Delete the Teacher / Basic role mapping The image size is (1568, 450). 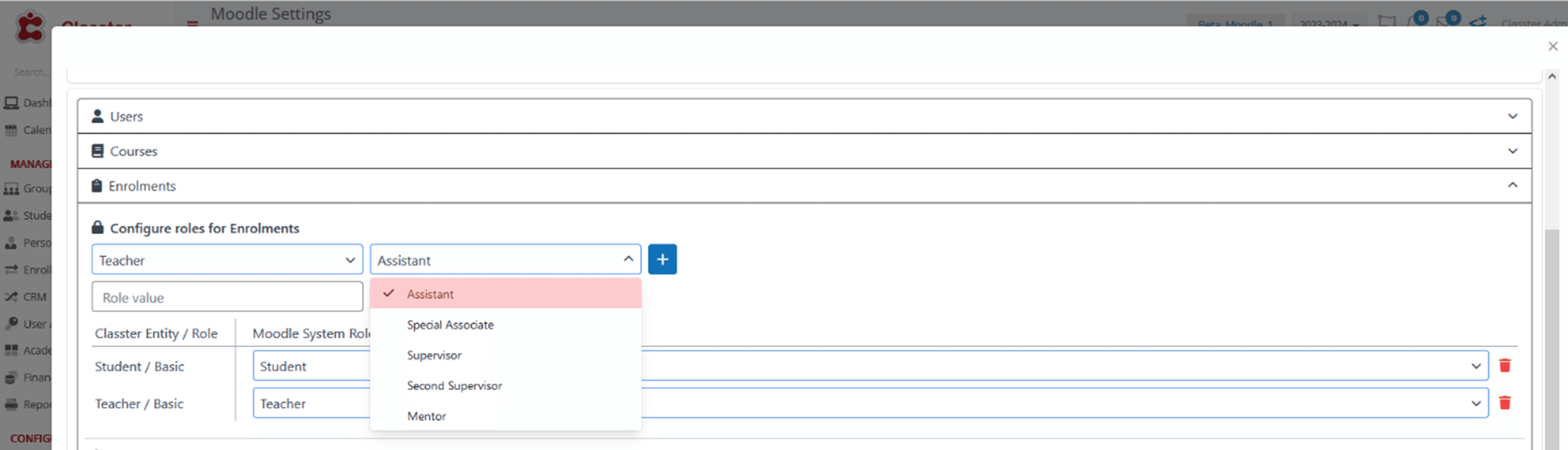[1505, 403]
